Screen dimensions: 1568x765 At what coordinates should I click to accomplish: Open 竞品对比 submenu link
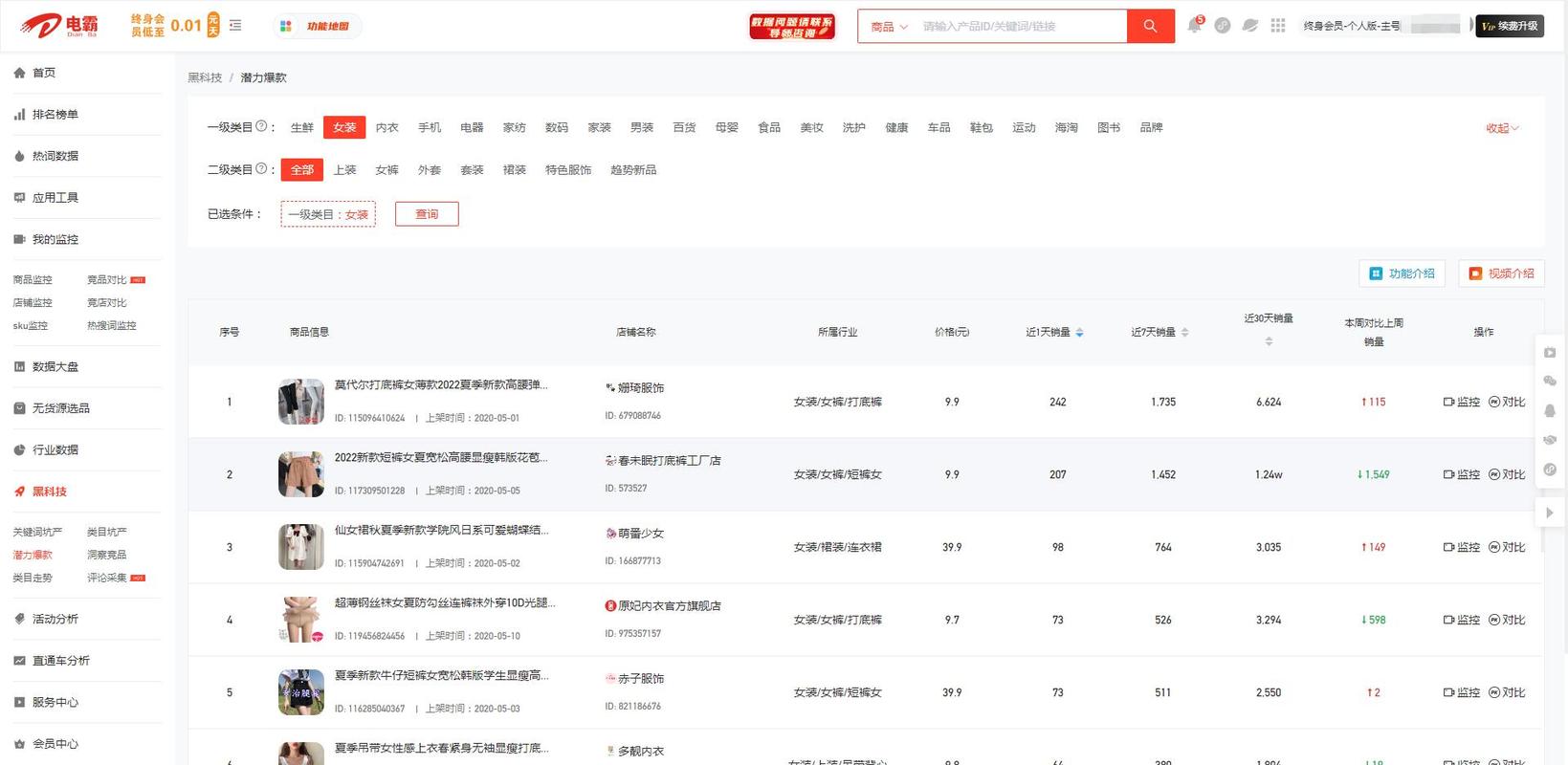106,280
